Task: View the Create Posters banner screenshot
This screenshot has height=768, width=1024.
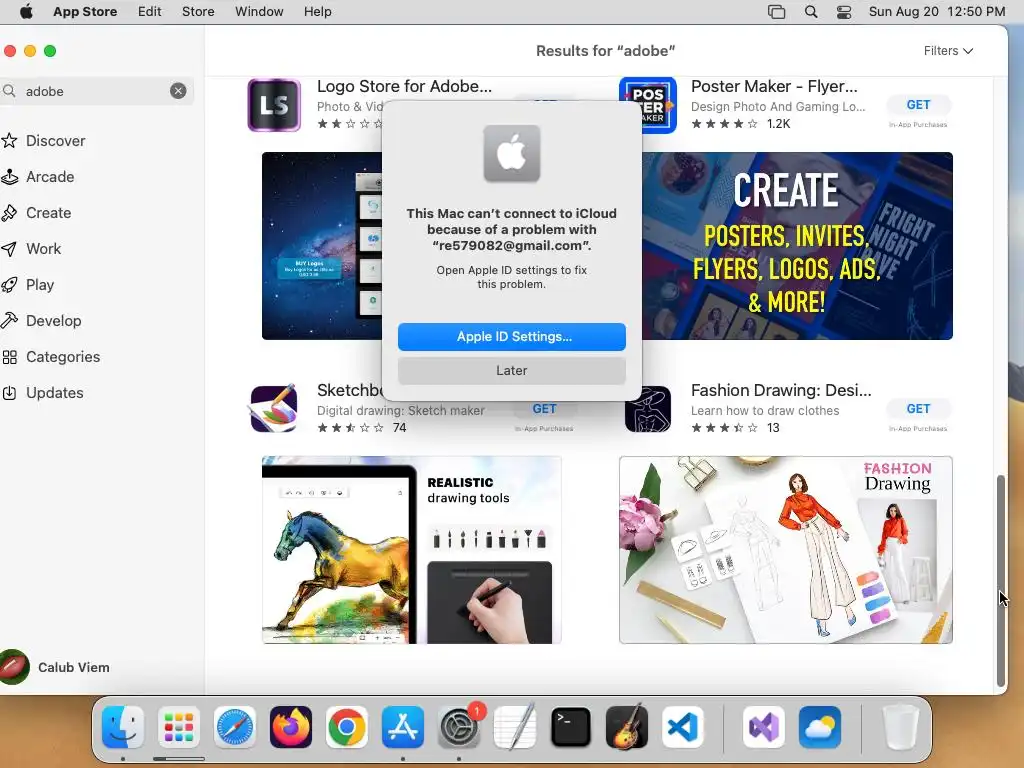Action: [797, 246]
